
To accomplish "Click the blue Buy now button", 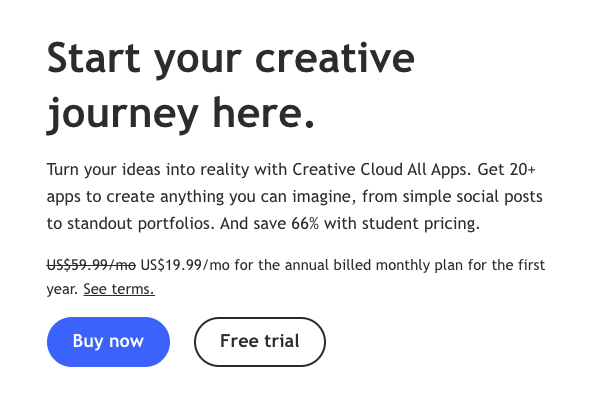I will pyautogui.click(x=108, y=342).
